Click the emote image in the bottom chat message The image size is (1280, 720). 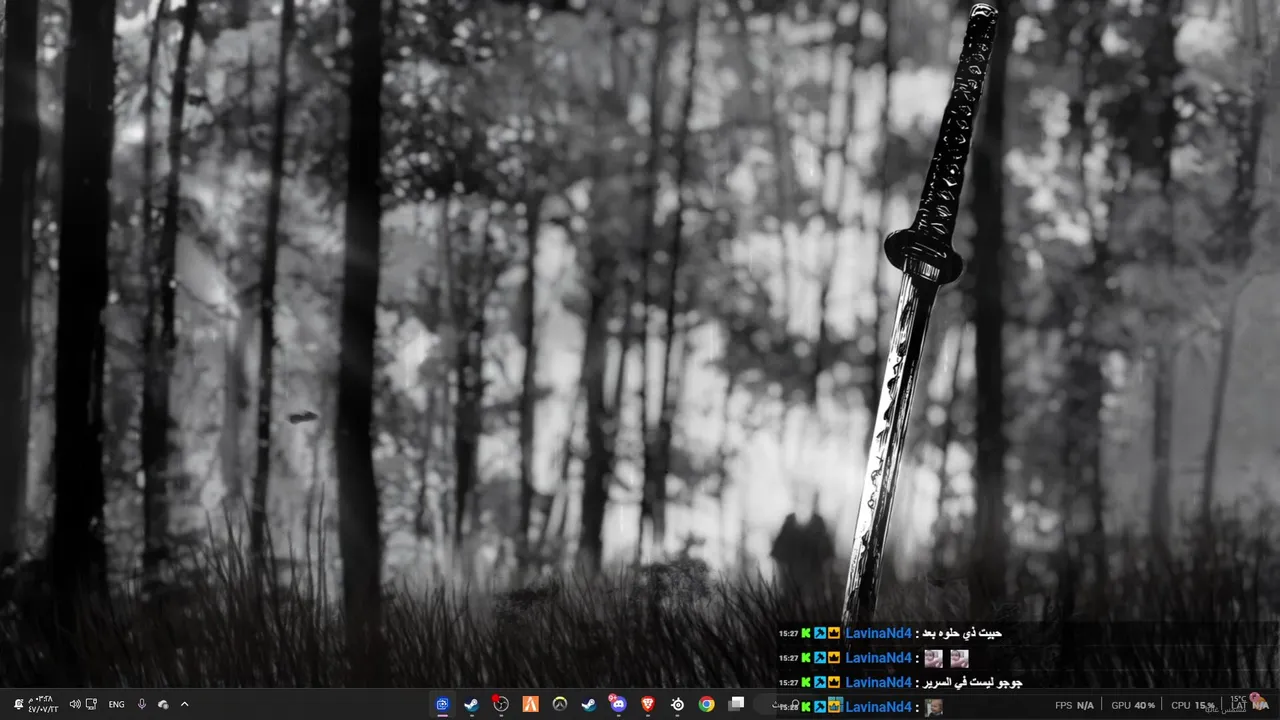tap(933, 707)
